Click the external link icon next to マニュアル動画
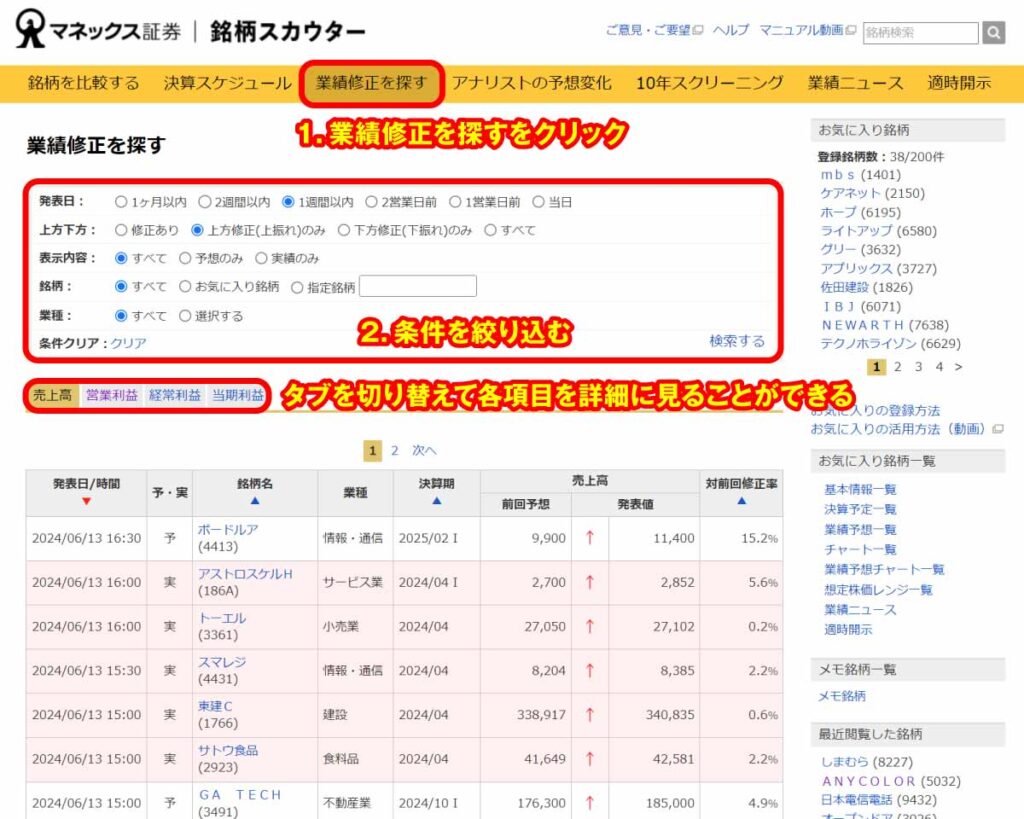The height and width of the screenshot is (819, 1024). coord(850,30)
